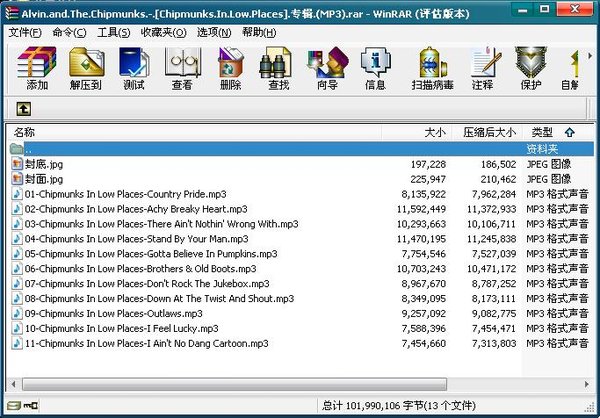This screenshot has width=600, height=418.
Task: Open the 向导 (Wizard) tool
Action: (328, 62)
